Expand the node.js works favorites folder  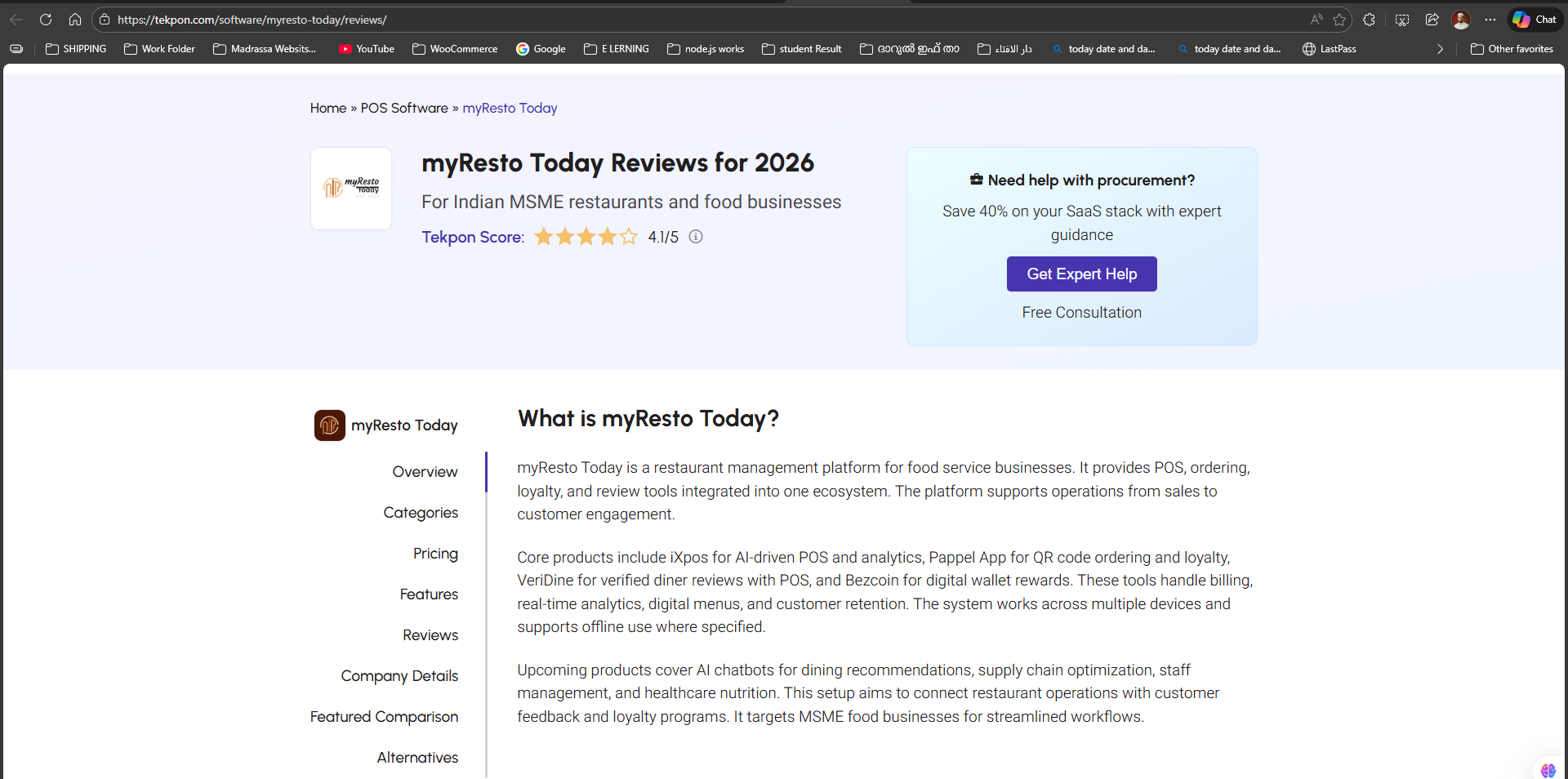click(706, 49)
